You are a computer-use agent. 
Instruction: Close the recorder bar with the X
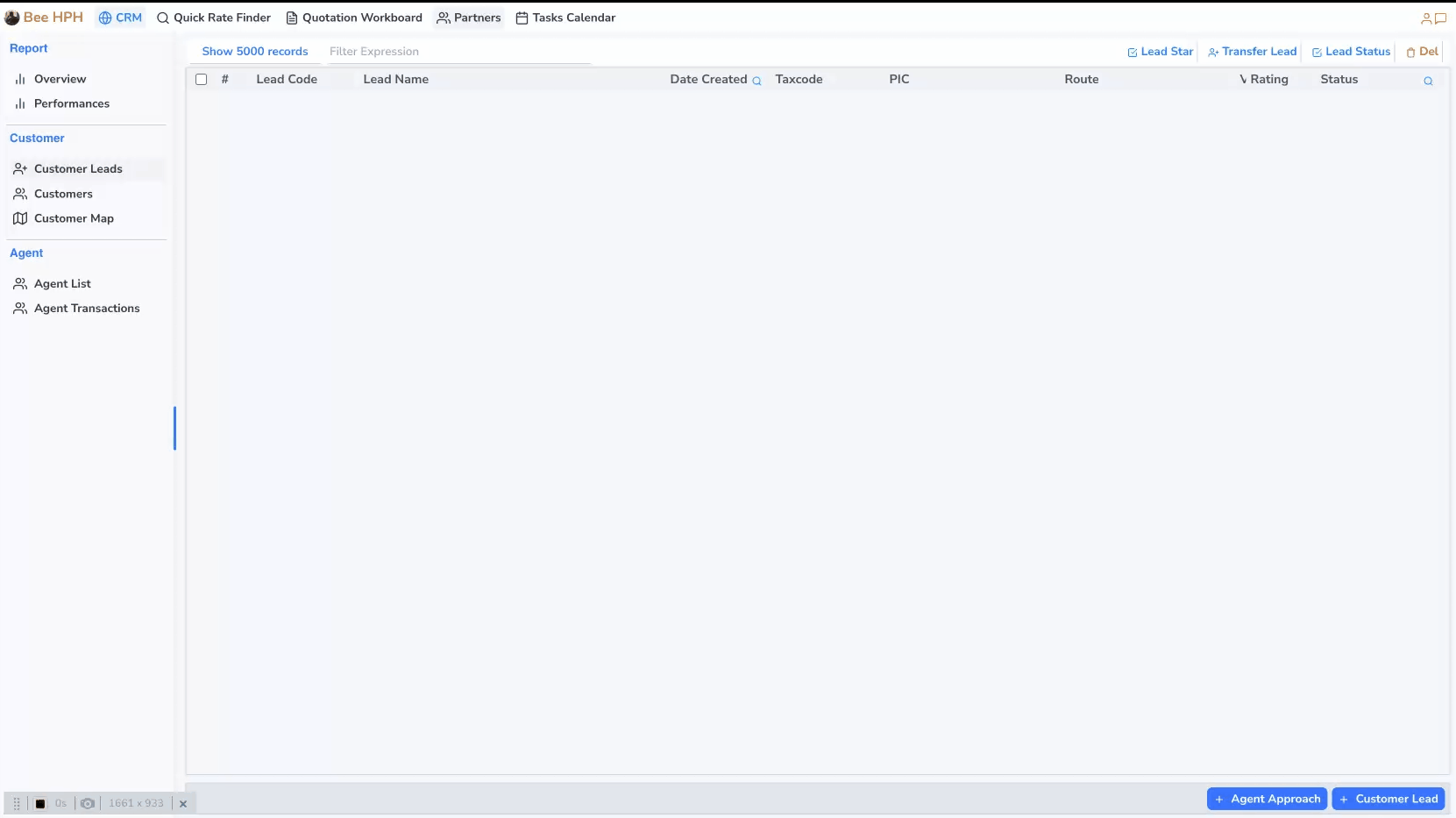pyautogui.click(x=183, y=803)
